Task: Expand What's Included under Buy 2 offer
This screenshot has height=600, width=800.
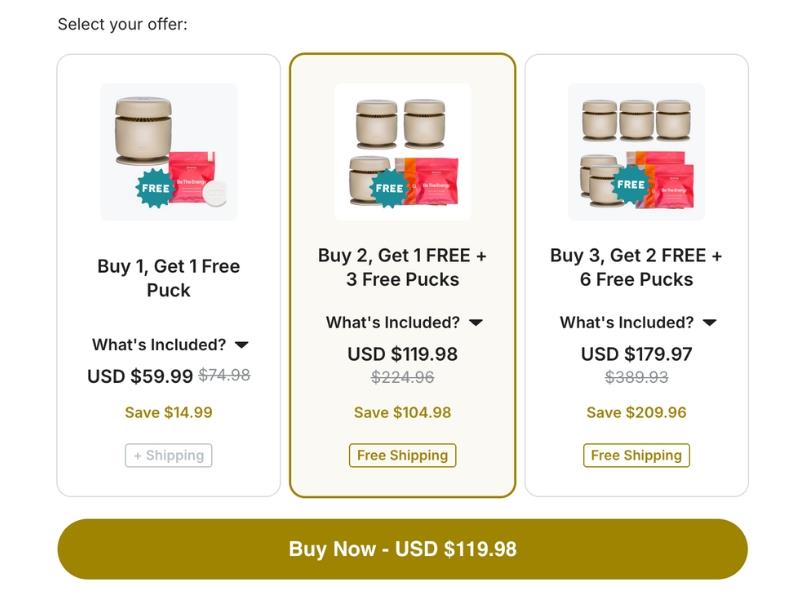Action: [404, 322]
